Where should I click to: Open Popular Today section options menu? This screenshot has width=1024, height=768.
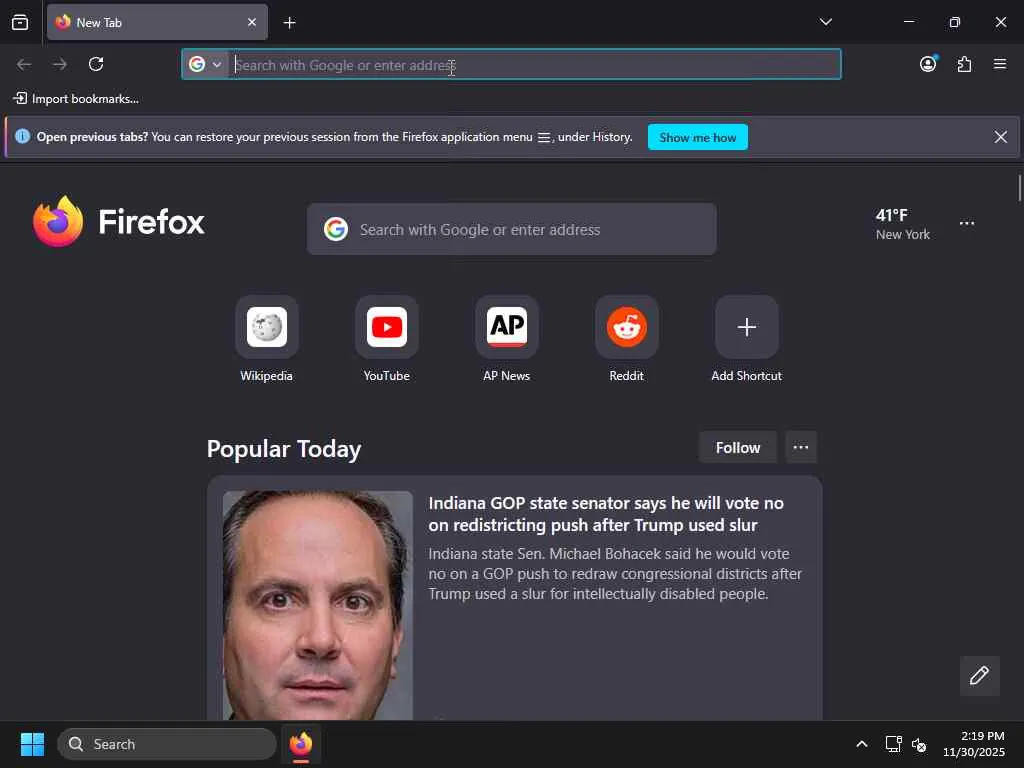(x=801, y=447)
